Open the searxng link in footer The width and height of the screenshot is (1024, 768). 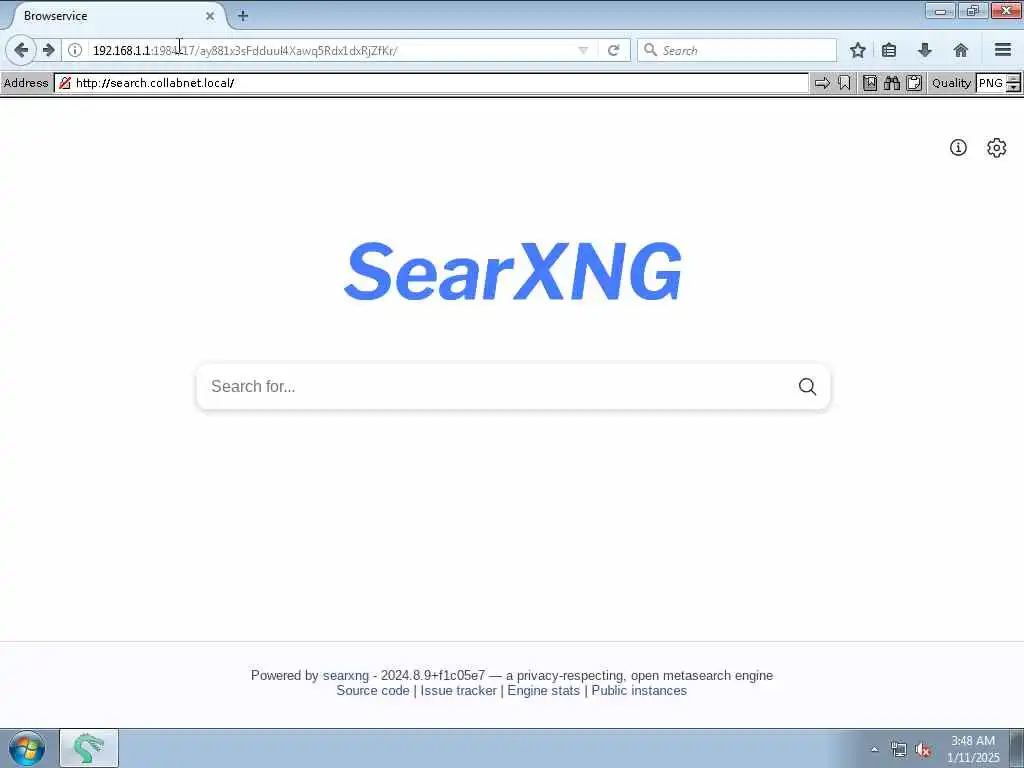tap(345, 675)
